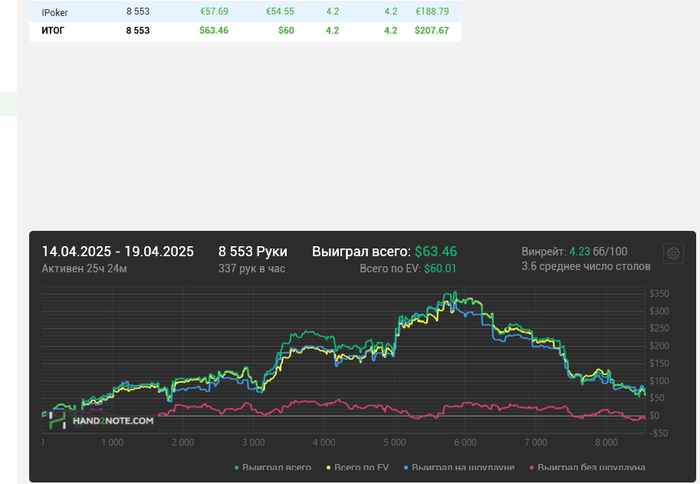Viewport: 700px width, 484px height.
Task: Open the chart settings gear icon
Action: click(673, 253)
